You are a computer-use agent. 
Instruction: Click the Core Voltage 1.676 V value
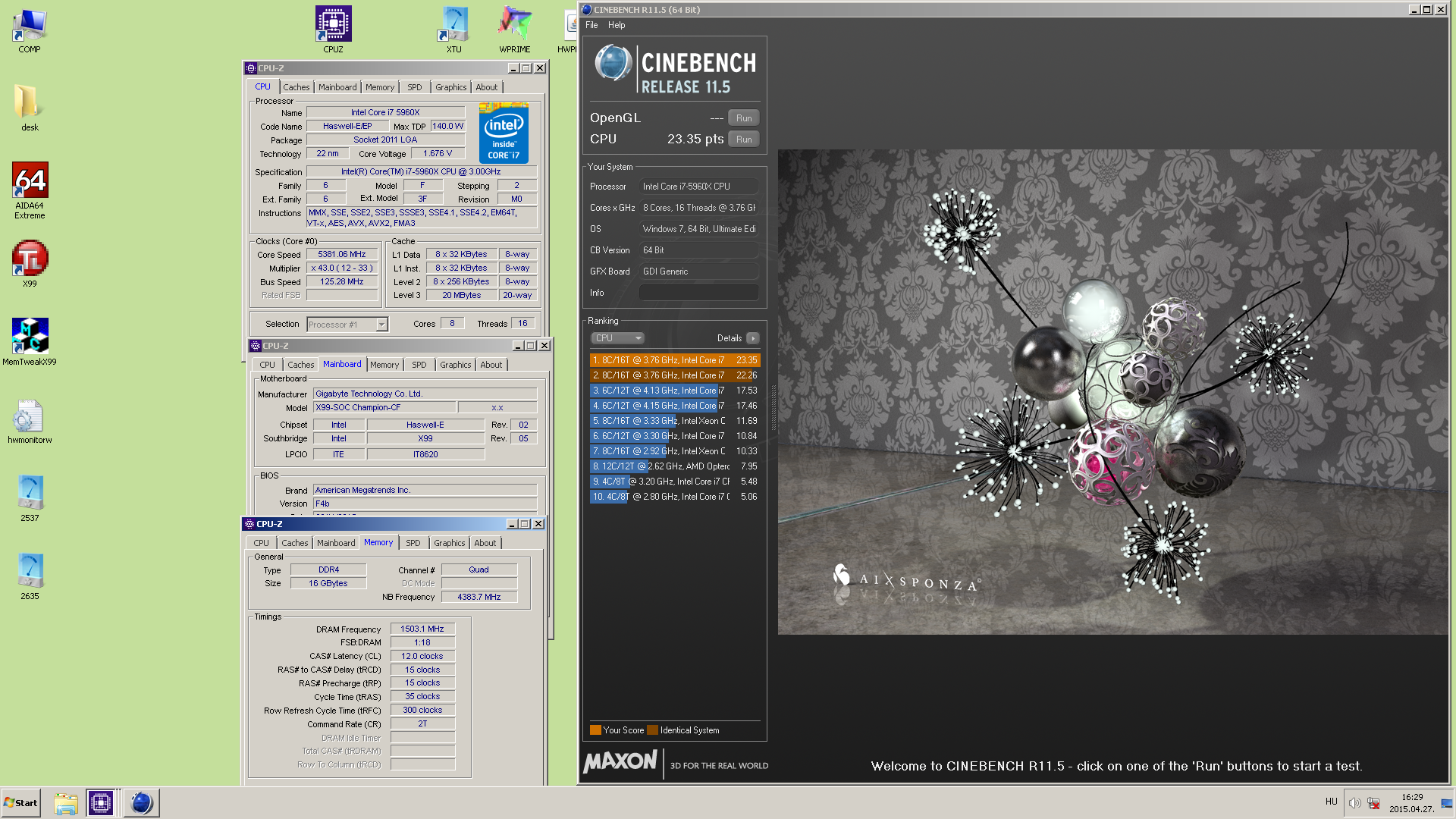(x=437, y=154)
